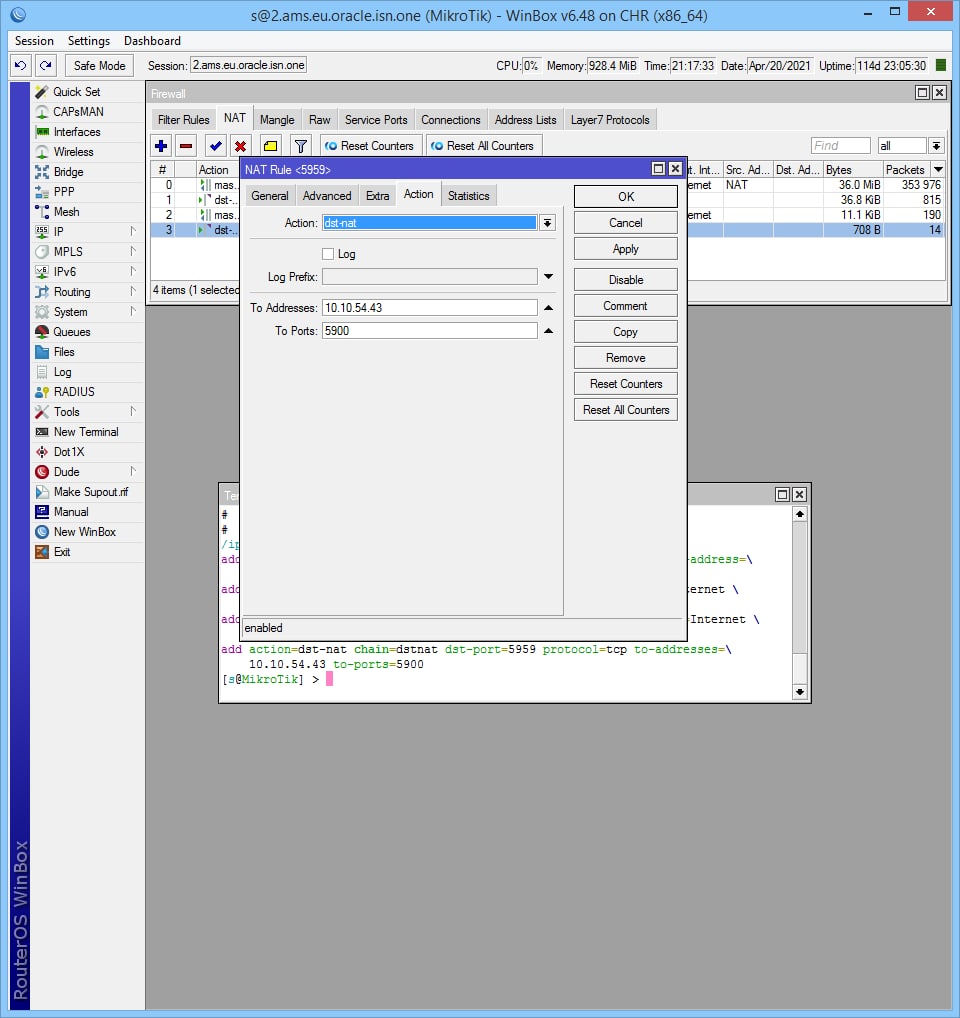Open Bridge from sidebar
Screen dimensions: 960x1018
pos(68,172)
